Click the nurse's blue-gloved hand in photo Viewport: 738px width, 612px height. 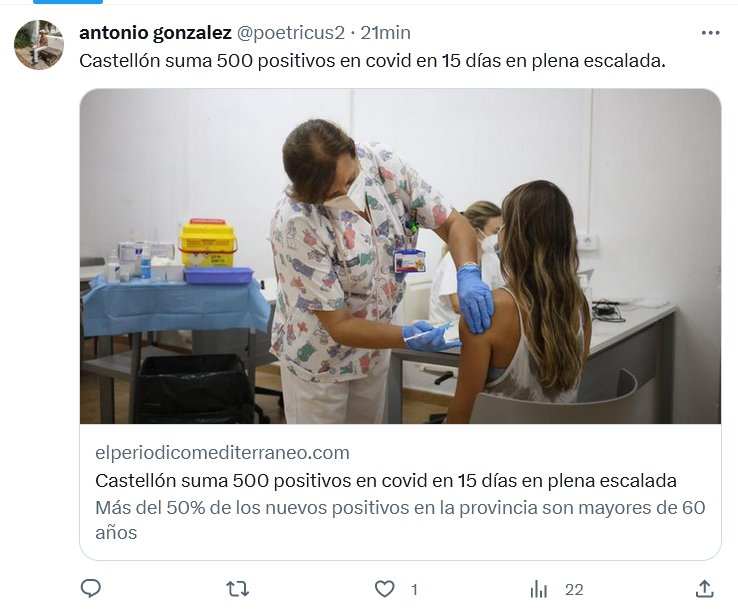point(474,297)
